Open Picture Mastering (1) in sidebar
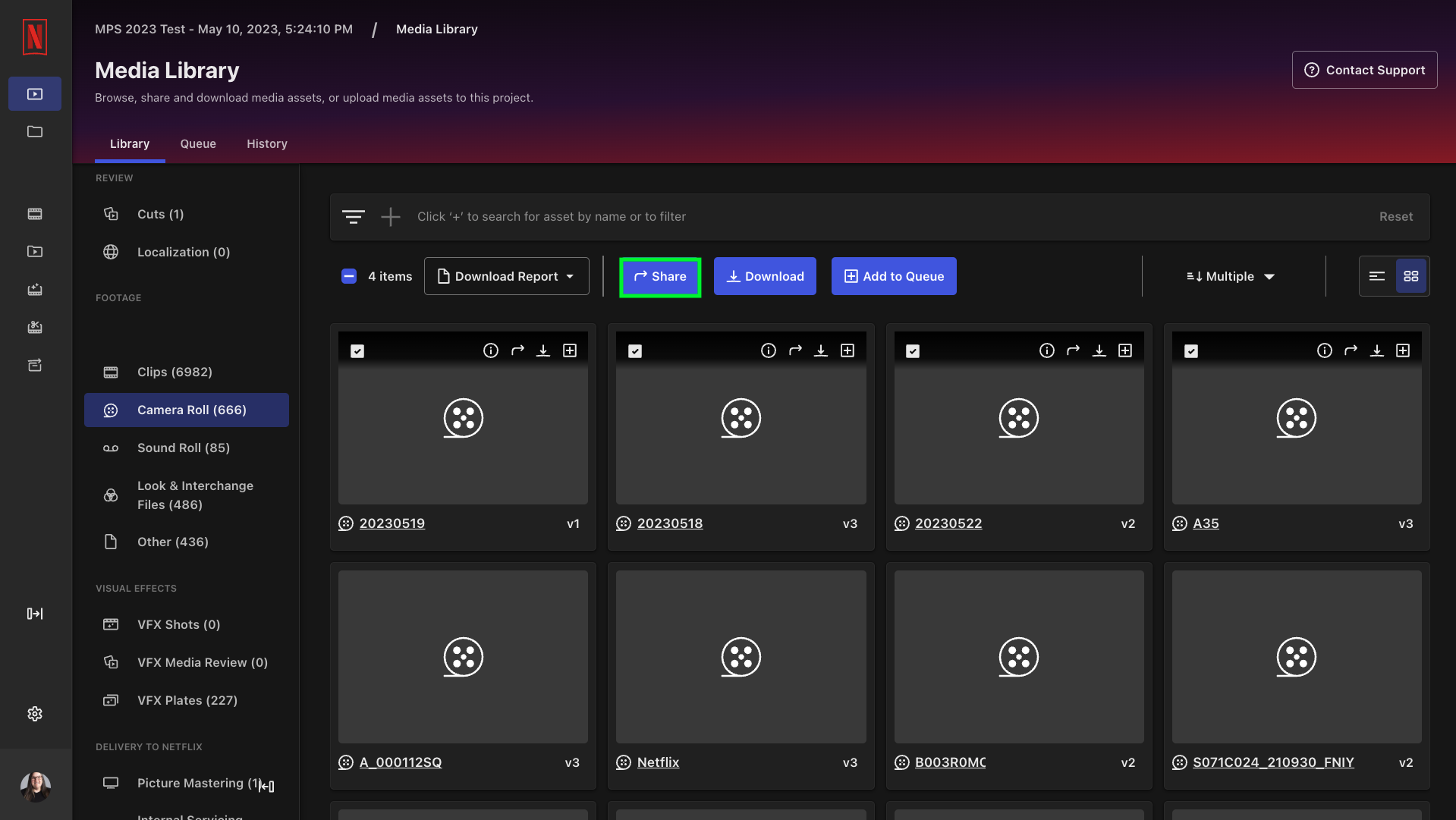Viewport: 1456px width, 820px height. 187,783
